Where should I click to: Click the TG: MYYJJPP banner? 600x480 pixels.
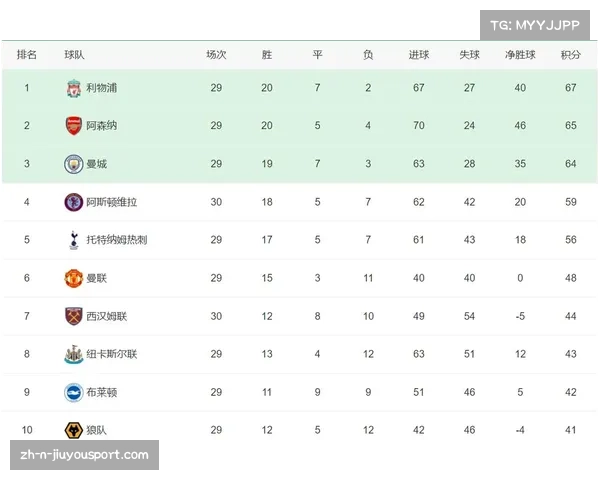coord(535,25)
